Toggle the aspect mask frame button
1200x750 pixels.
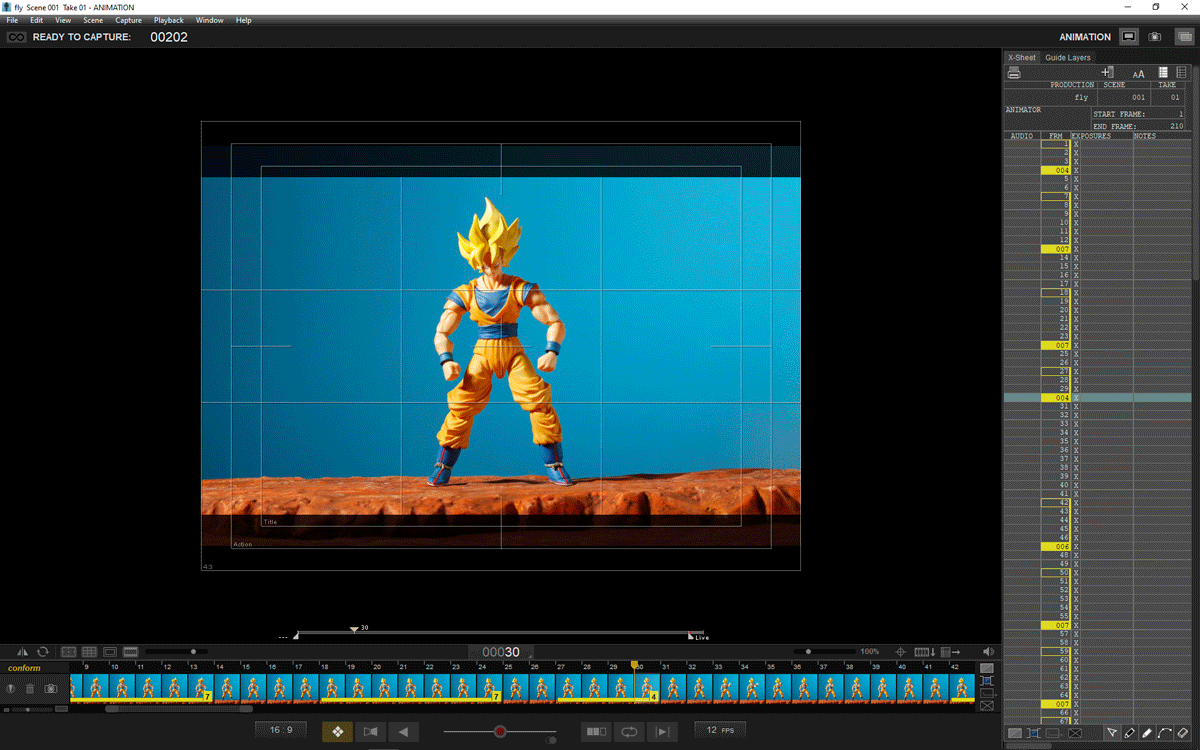[110, 652]
